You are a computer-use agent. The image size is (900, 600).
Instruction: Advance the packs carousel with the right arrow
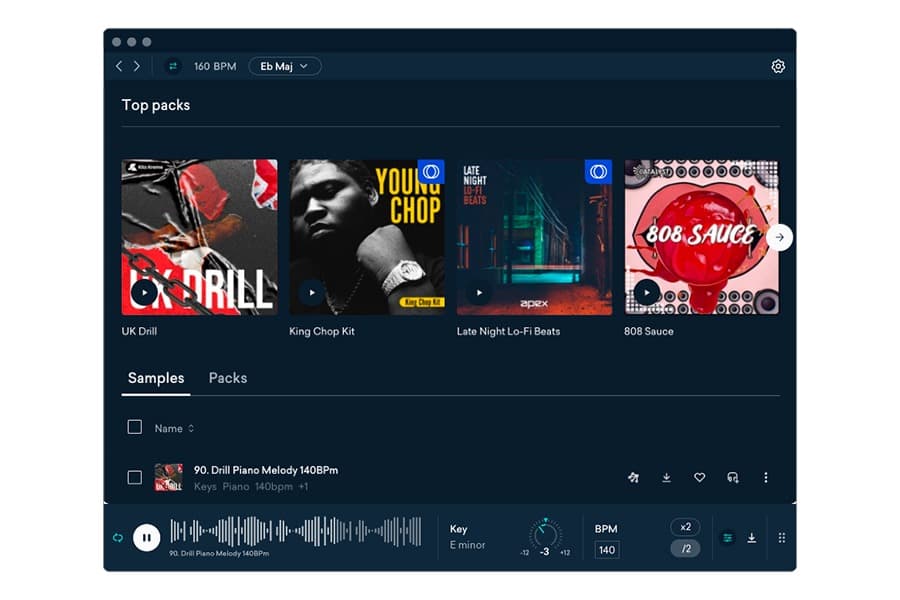coord(778,238)
